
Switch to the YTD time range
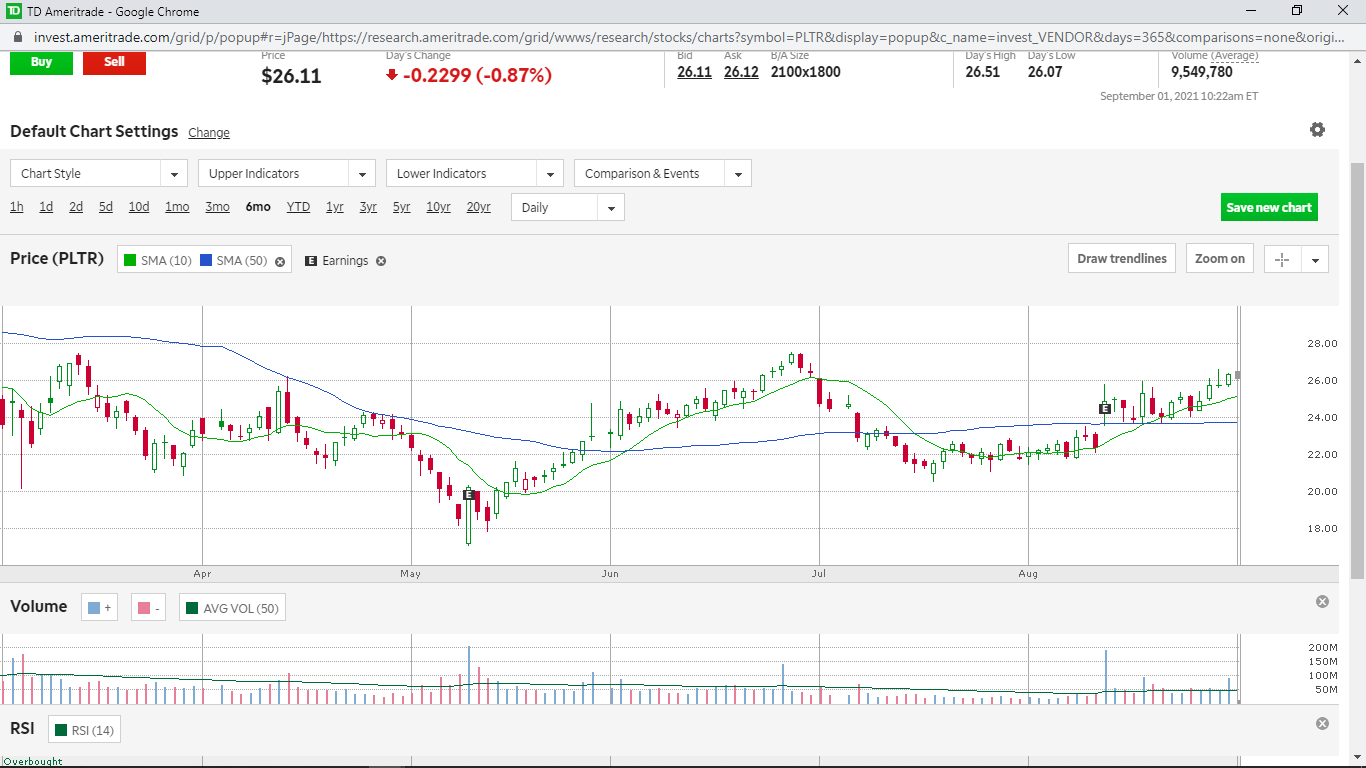(298, 207)
